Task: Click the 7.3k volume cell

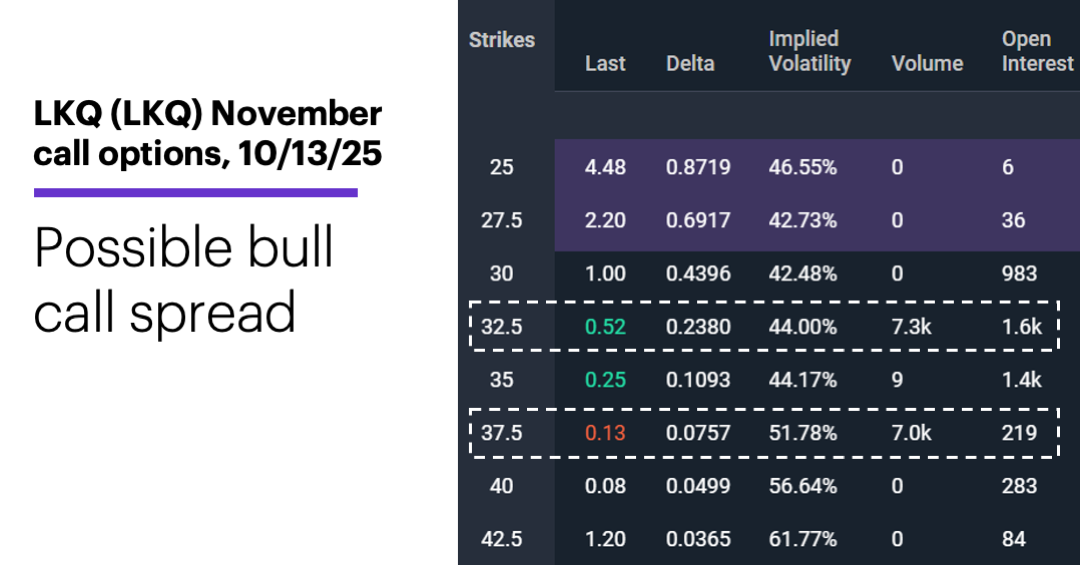Action: pyautogui.click(x=911, y=326)
